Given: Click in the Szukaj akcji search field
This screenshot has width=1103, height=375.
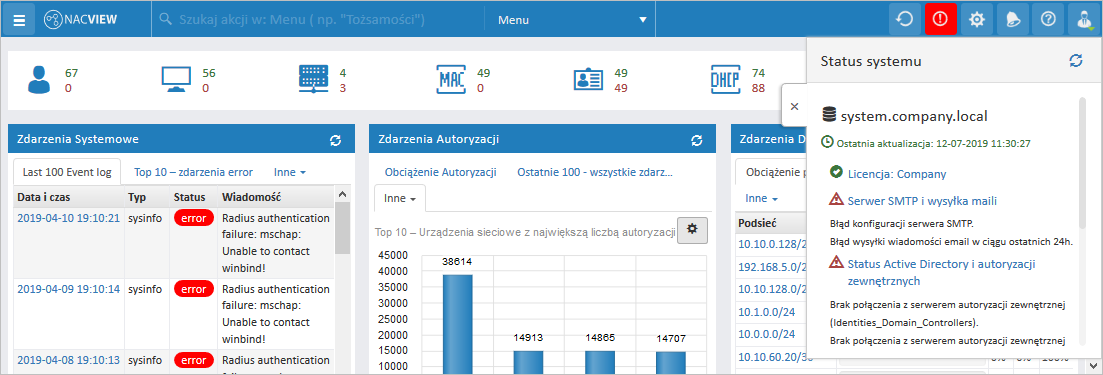Looking at the screenshot, I should [321, 20].
